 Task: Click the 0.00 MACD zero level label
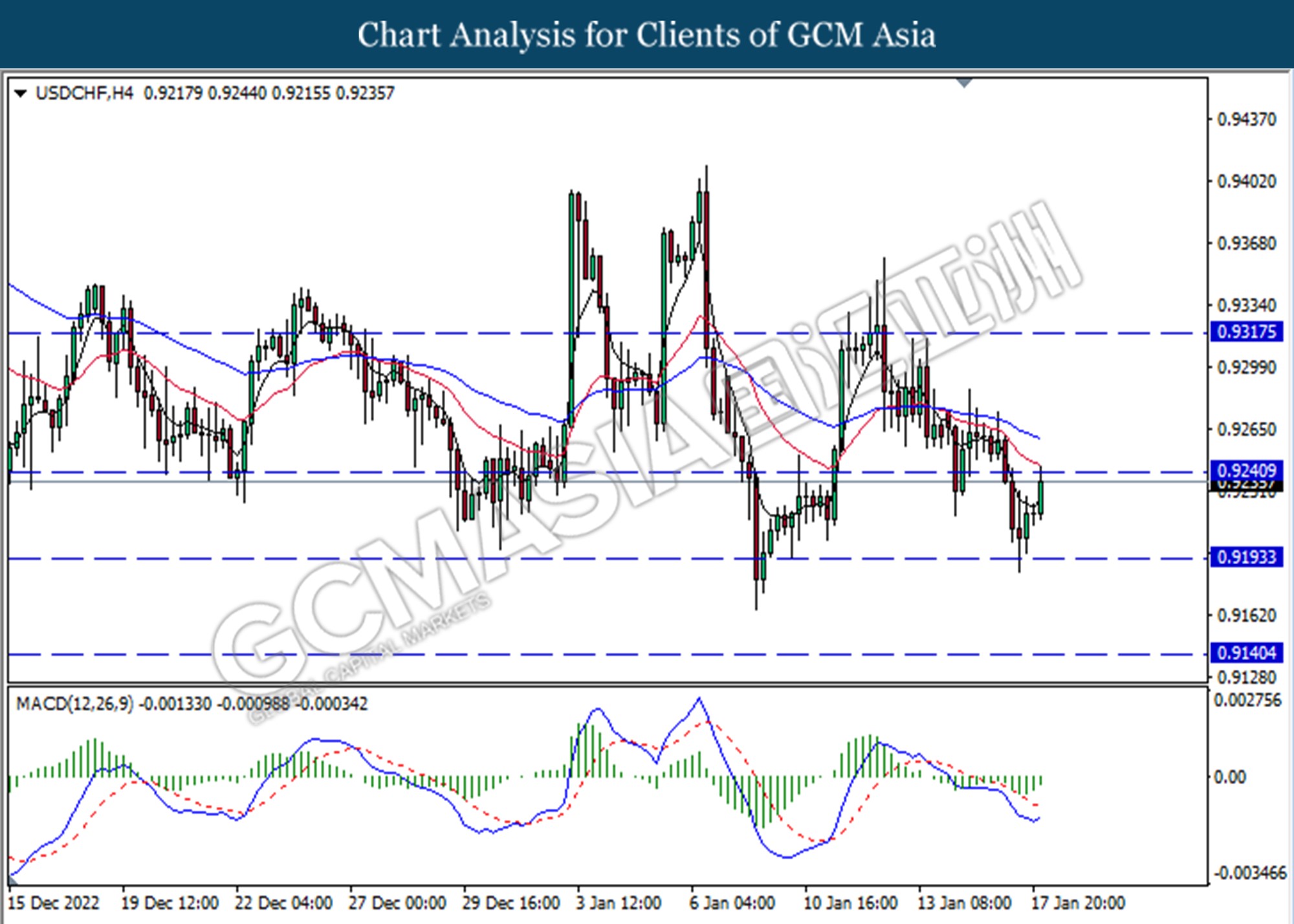(1229, 776)
